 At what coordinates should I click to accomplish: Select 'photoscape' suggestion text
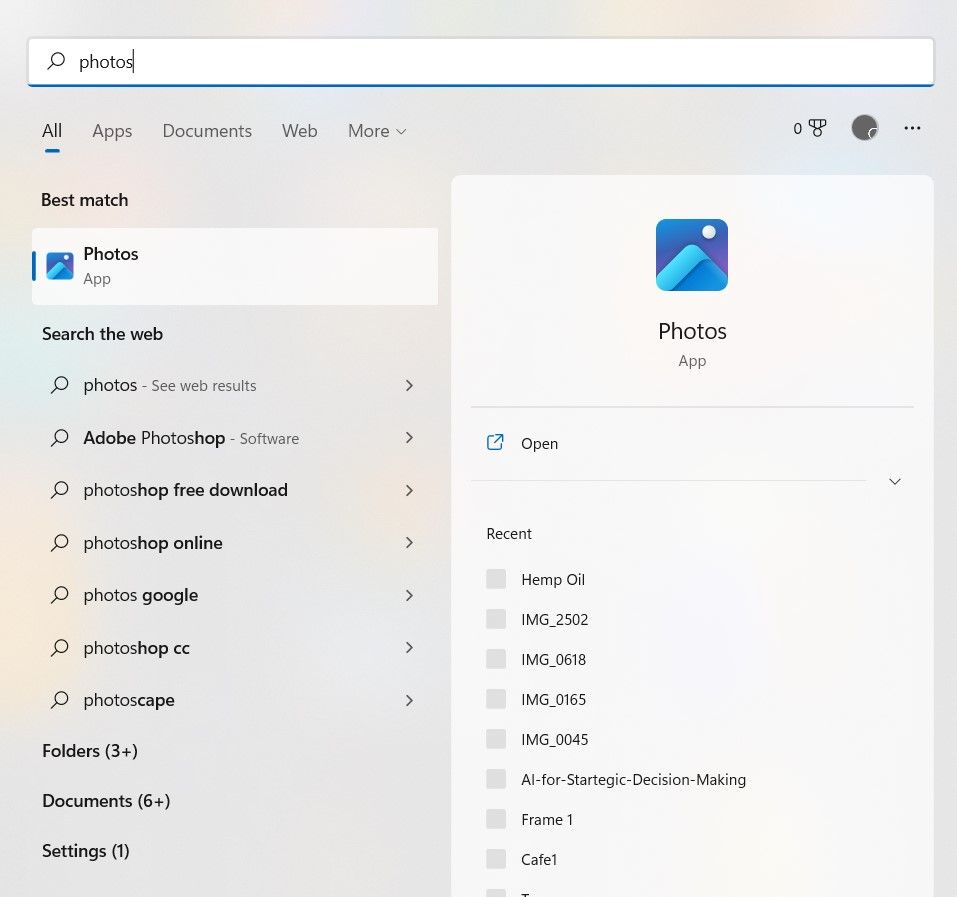point(129,700)
